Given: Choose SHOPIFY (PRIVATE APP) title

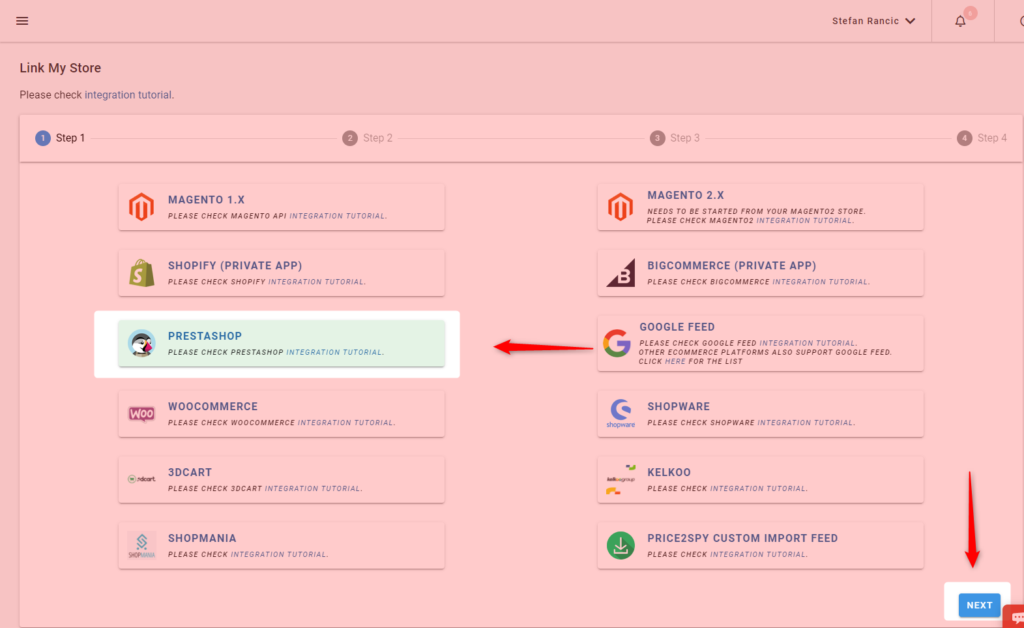Looking at the screenshot, I should (235, 266).
